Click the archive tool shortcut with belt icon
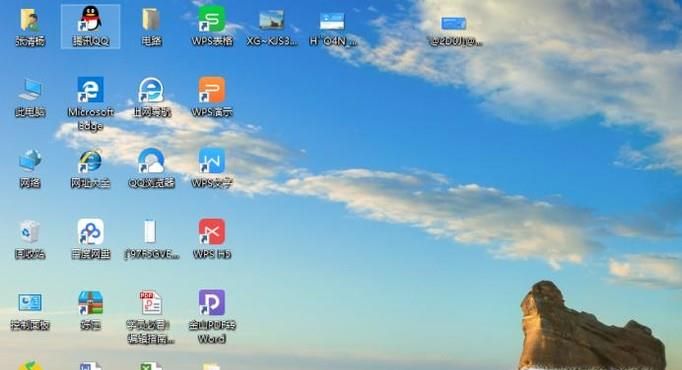The width and height of the screenshot is (682, 370). pyautogui.click(x=90, y=310)
